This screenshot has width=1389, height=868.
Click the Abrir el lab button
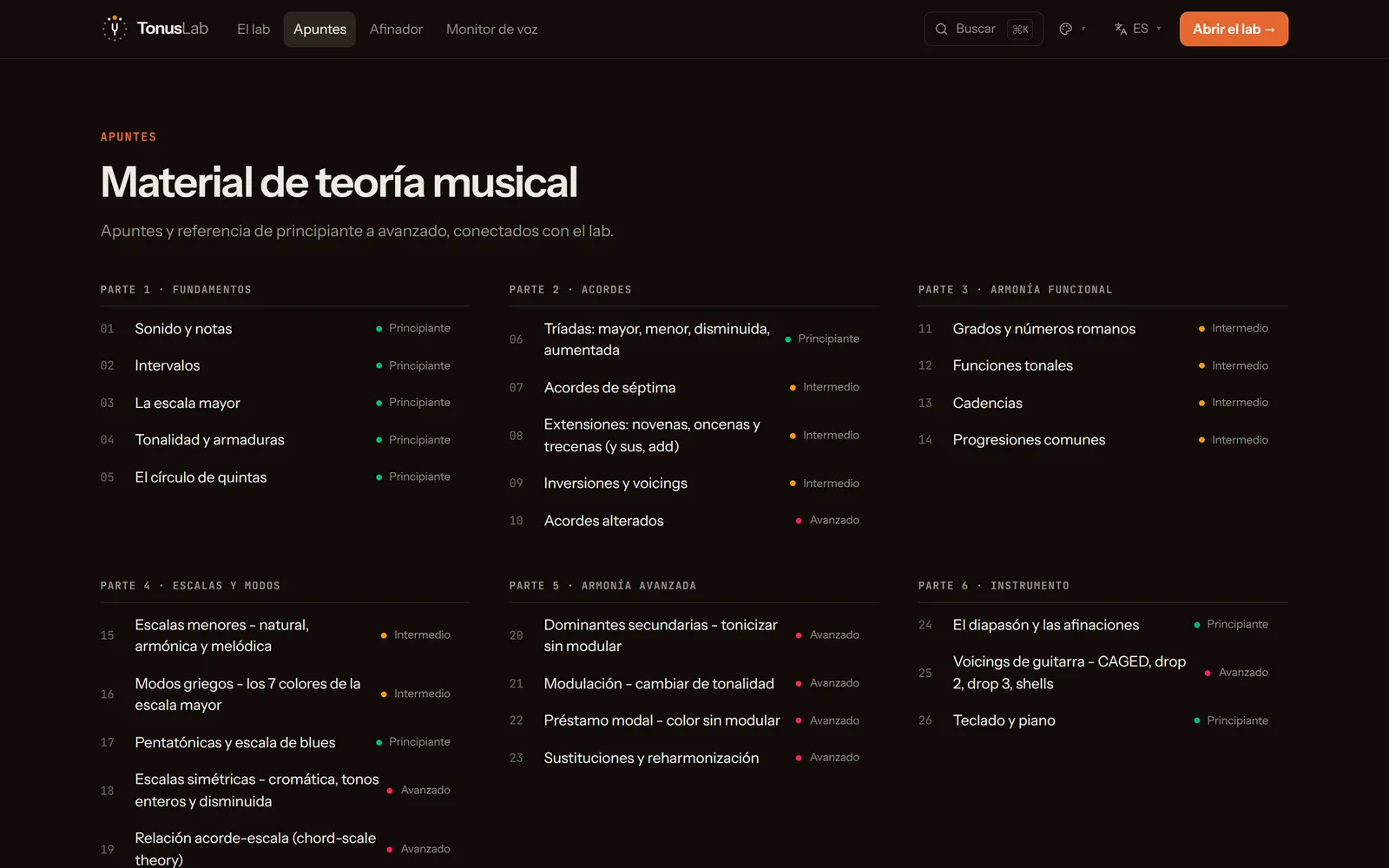(1234, 30)
